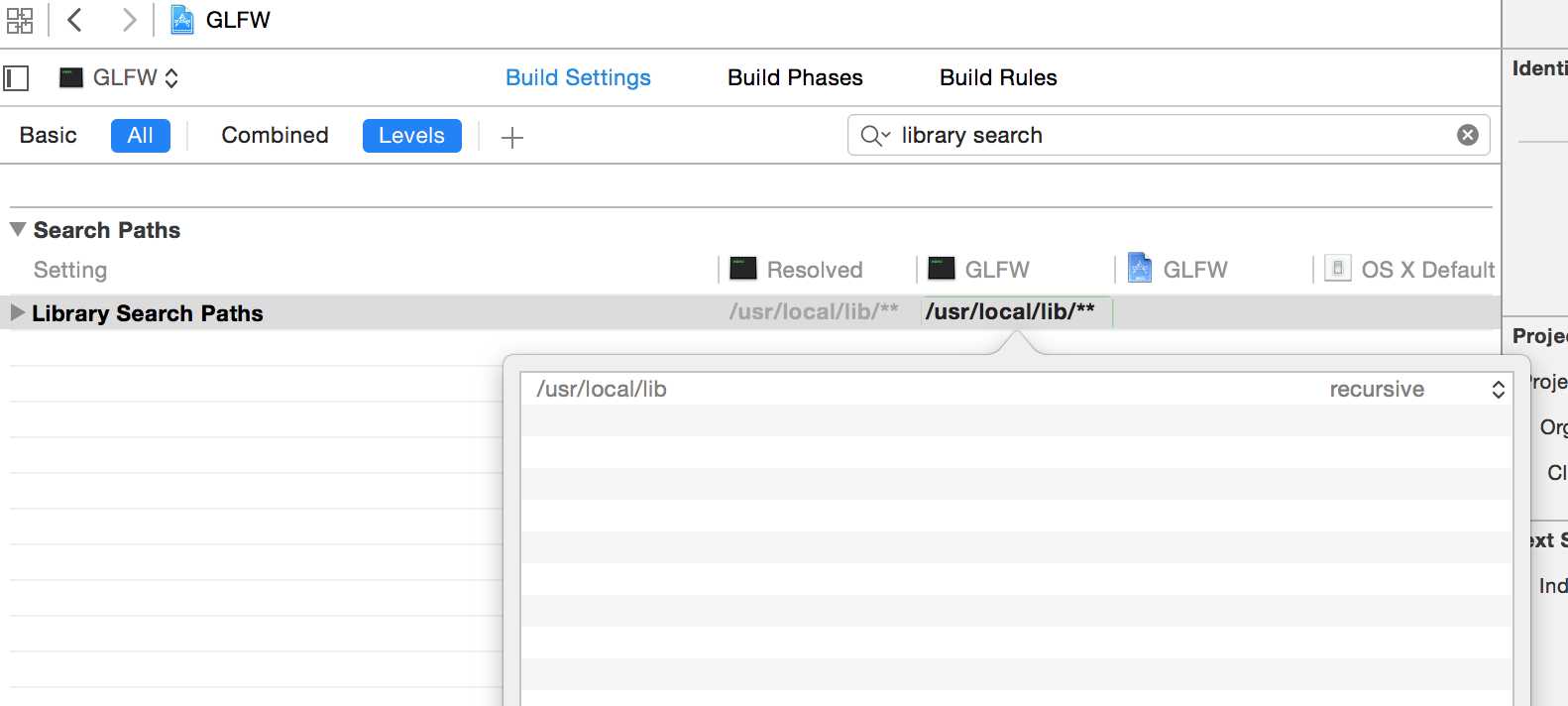Open the search options magnifier menu
The width and height of the screenshot is (1568, 706).
coord(875,136)
